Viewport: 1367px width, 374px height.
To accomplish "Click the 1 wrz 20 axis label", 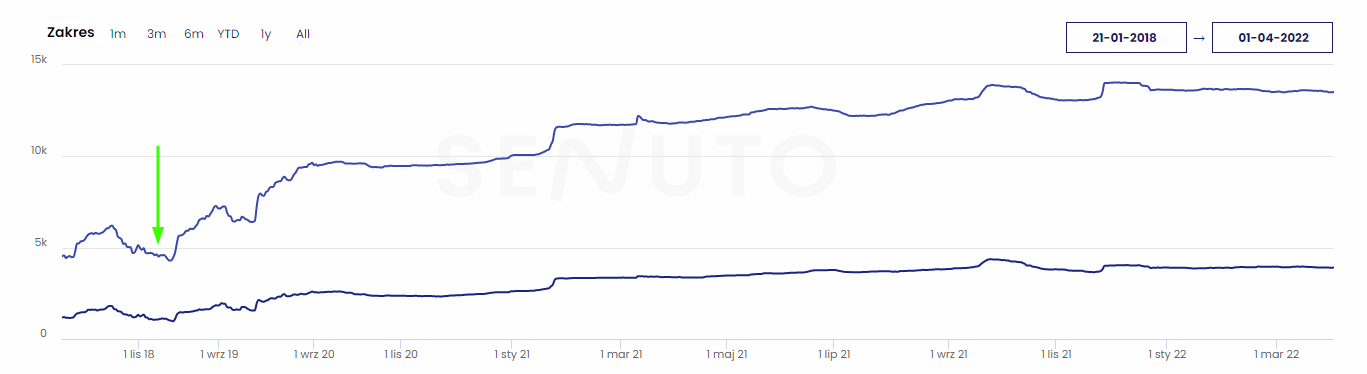I will [314, 354].
